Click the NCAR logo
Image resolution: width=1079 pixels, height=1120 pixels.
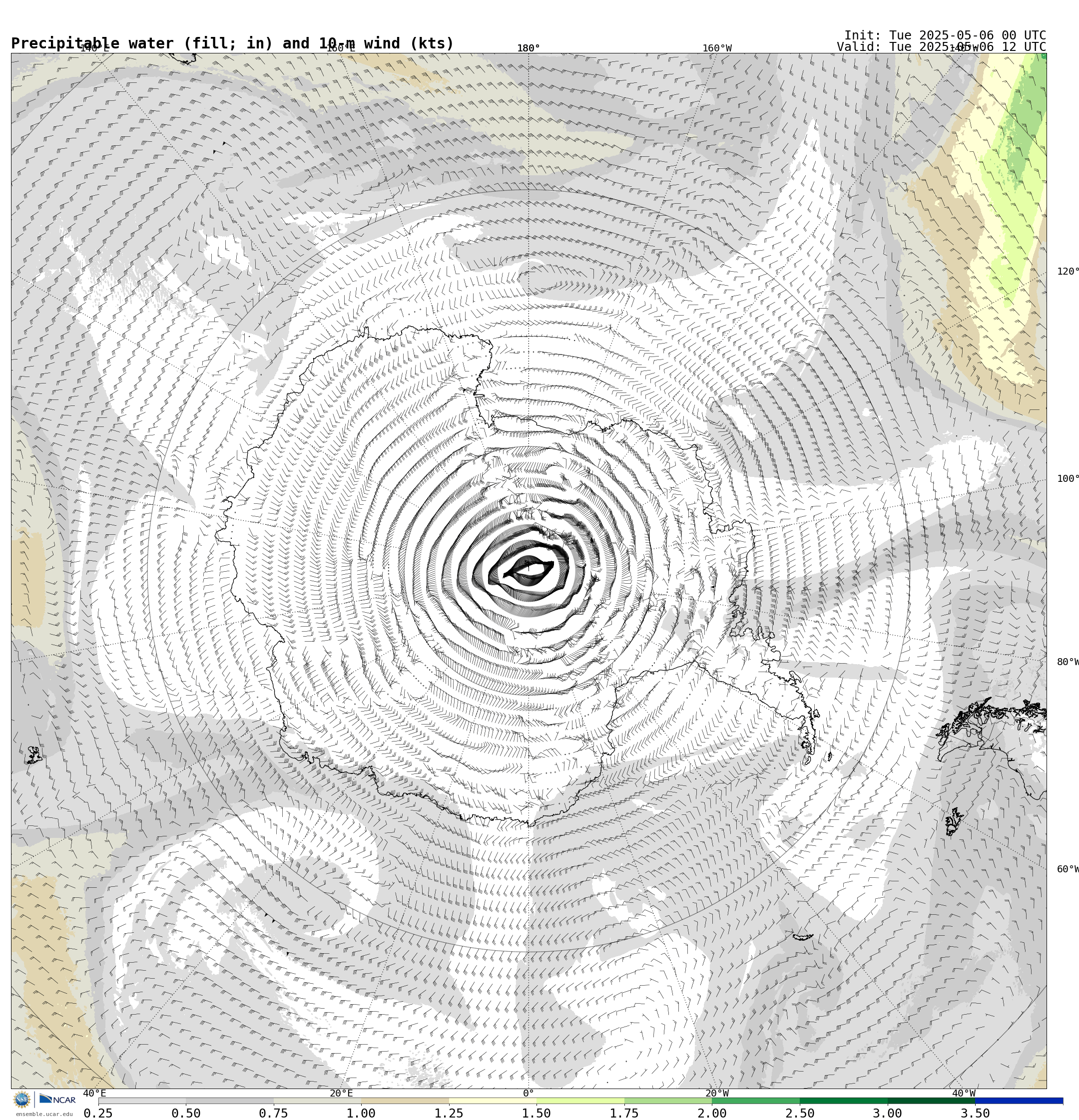click(x=57, y=1100)
